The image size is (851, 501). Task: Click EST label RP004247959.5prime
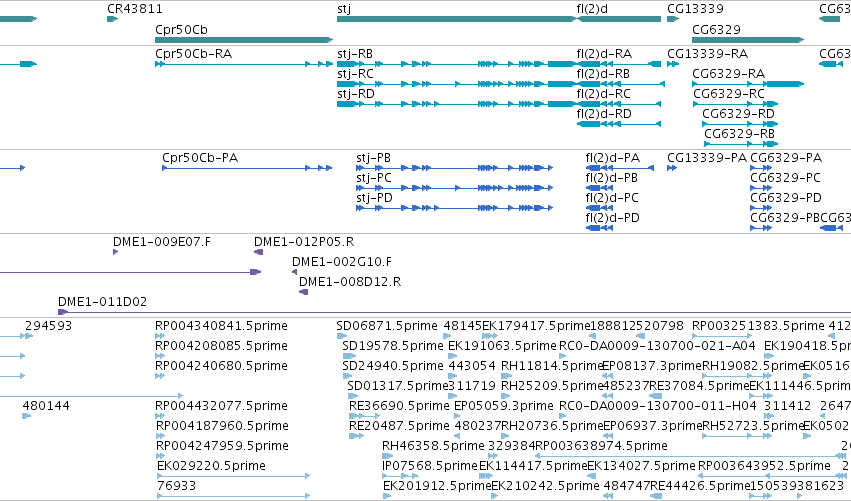[x=222, y=446]
